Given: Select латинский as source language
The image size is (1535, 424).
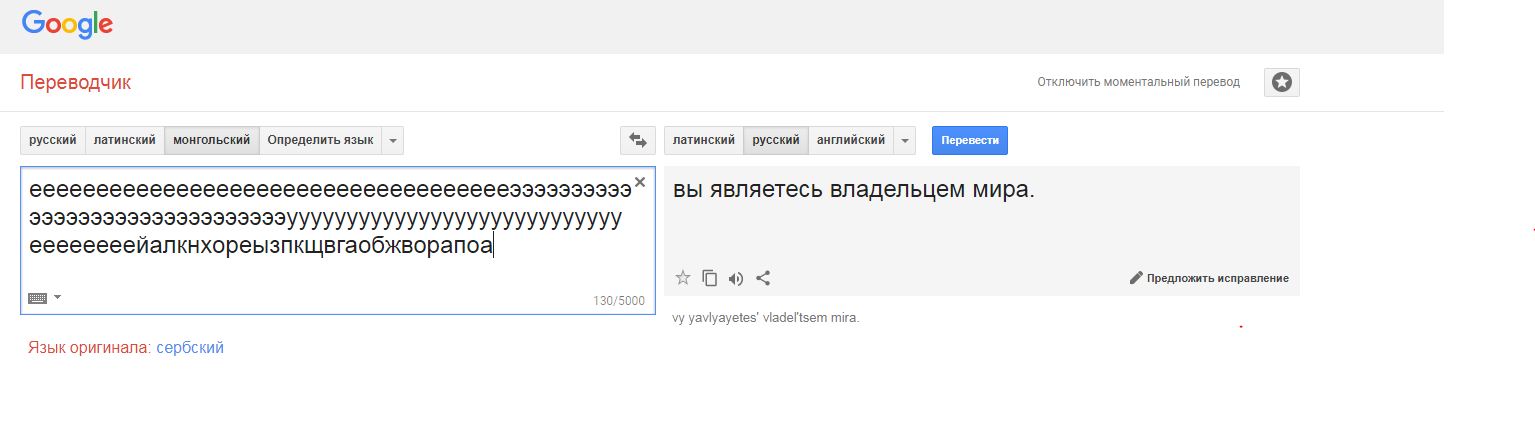Looking at the screenshot, I should point(125,140).
